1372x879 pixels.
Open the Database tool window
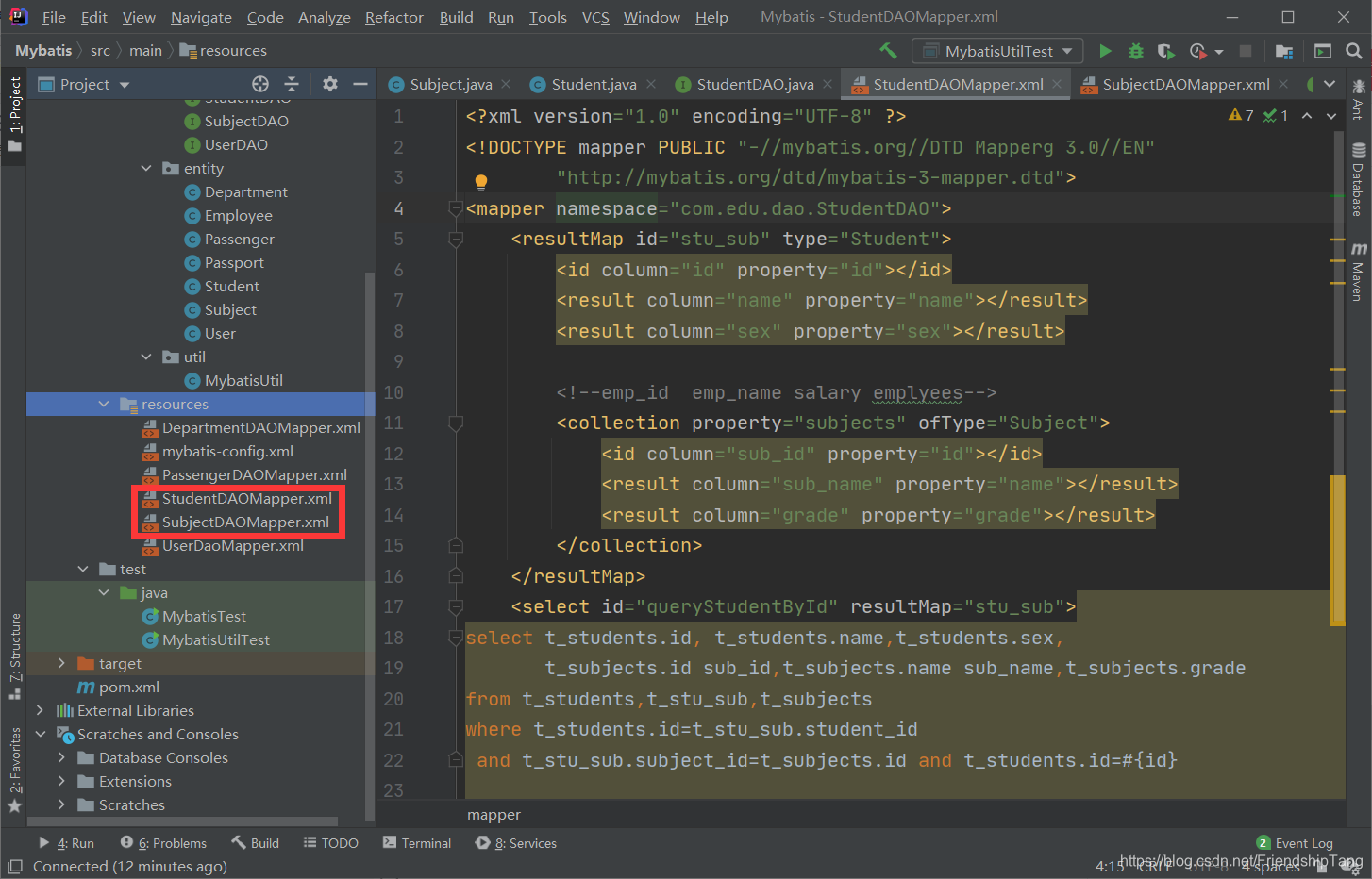coord(1359,179)
